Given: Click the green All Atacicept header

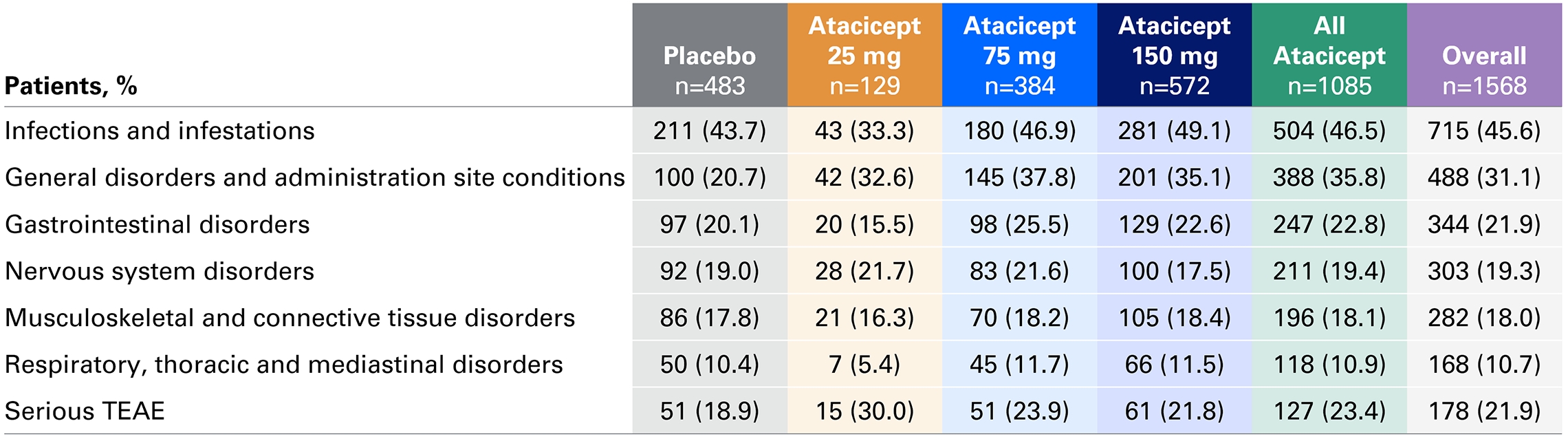Looking at the screenshot, I should coord(1329,56).
